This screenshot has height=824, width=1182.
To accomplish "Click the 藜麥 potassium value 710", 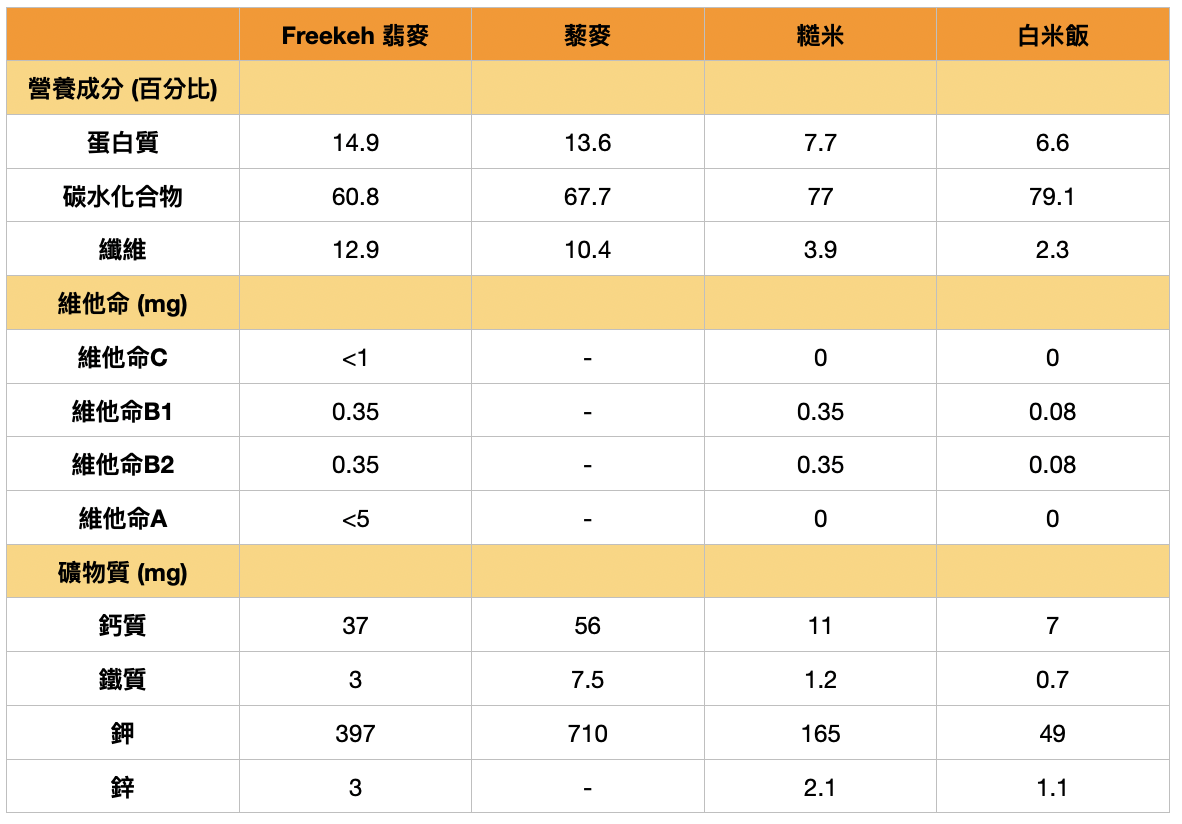I will tap(587, 734).
